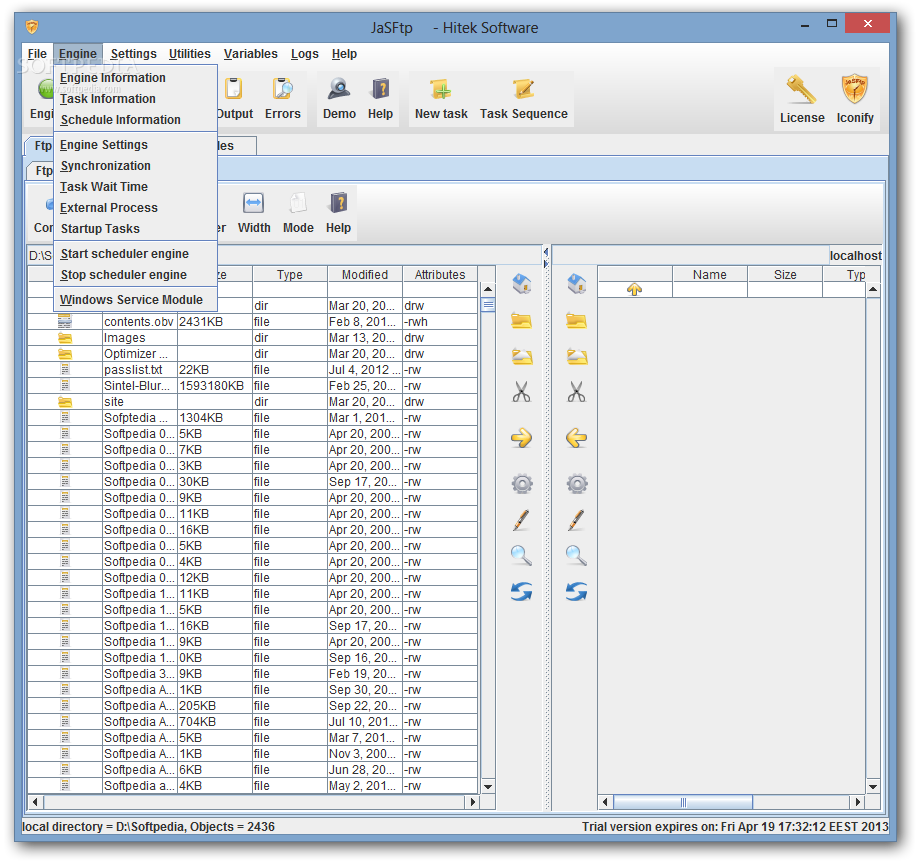The width and height of the screenshot is (917, 862).
Task: Click the Iconify shield icon
Action: click(854, 98)
